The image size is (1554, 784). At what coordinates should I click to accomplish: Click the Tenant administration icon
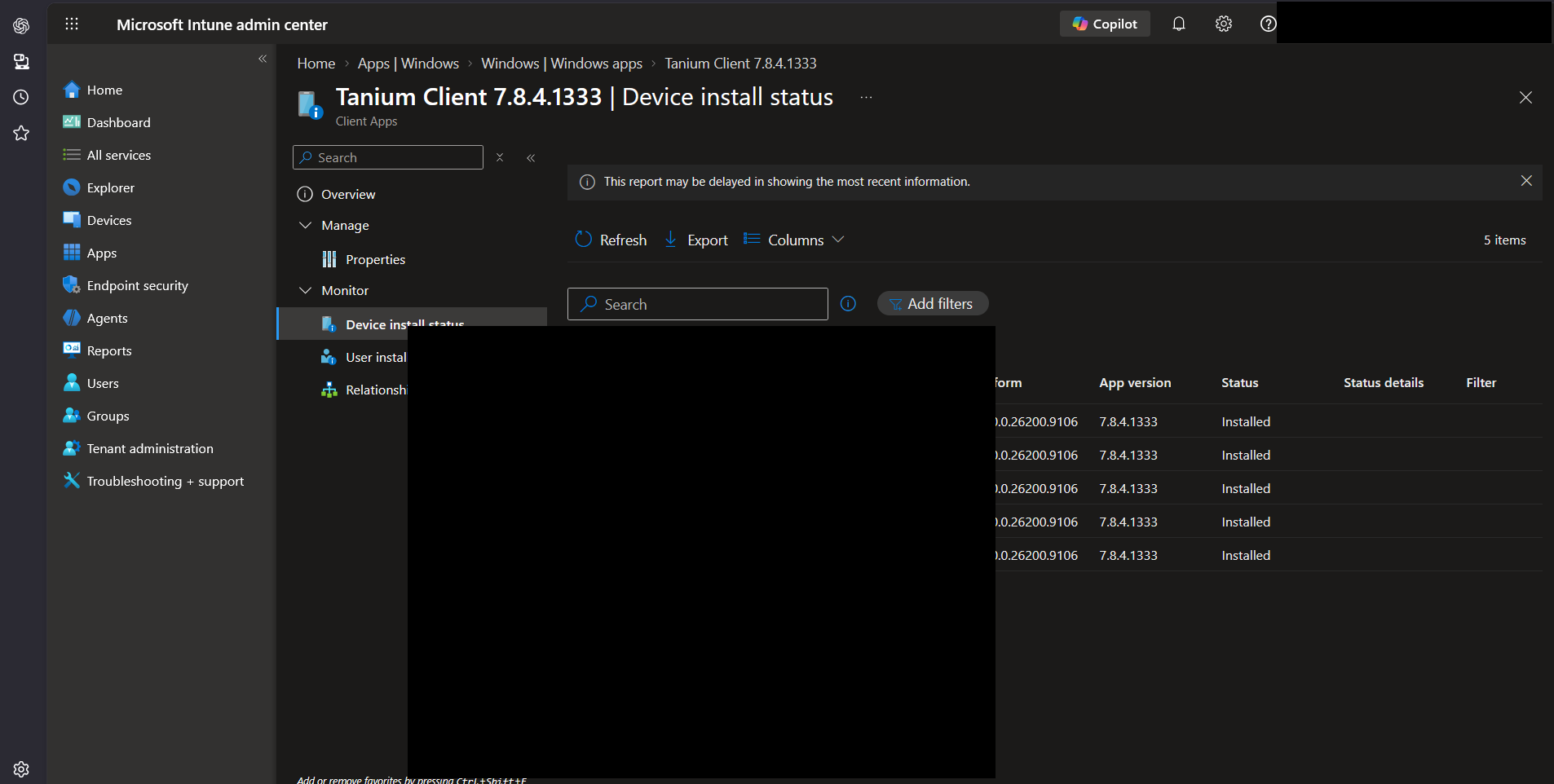72,448
